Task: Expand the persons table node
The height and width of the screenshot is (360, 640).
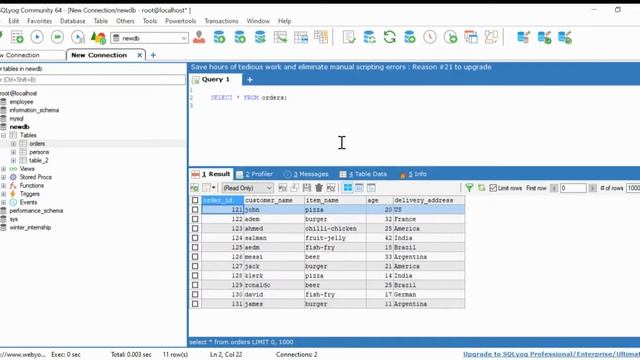Action: click(13, 152)
